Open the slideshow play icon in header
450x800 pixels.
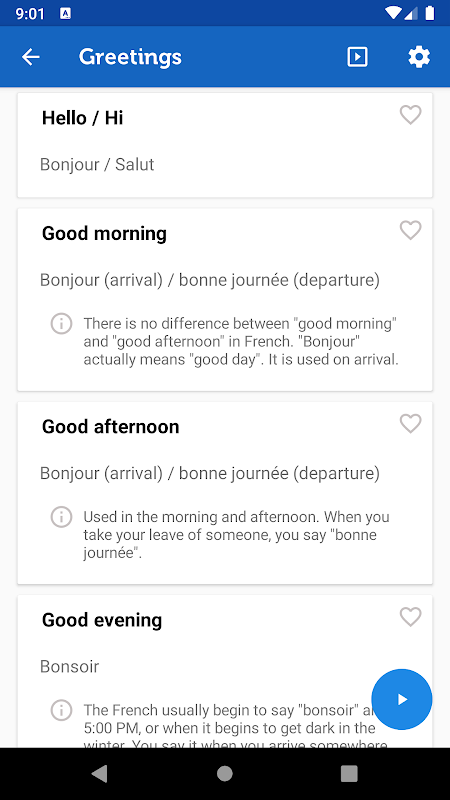tap(357, 57)
